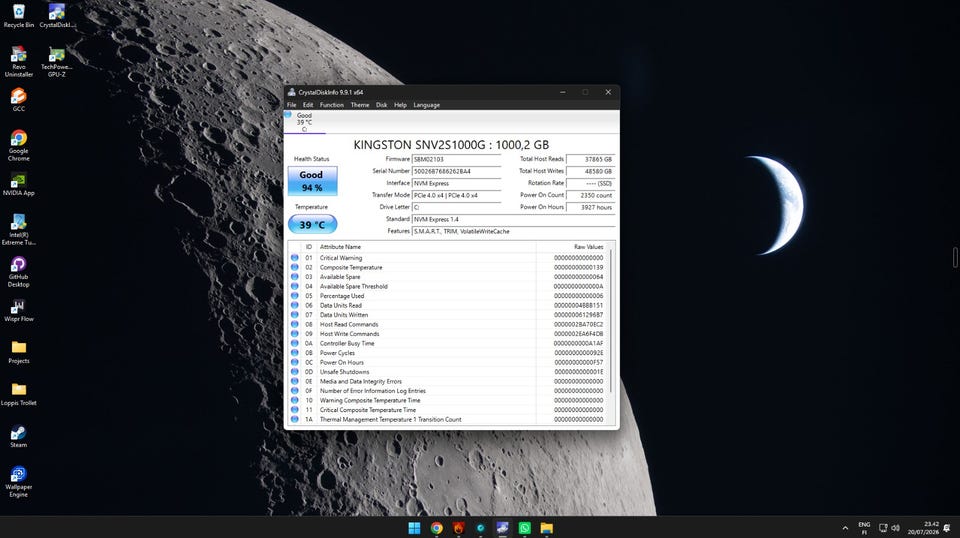This screenshot has height=538, width=960.
Task: Click the Good 94 % health status button
Action: [312, 181]
